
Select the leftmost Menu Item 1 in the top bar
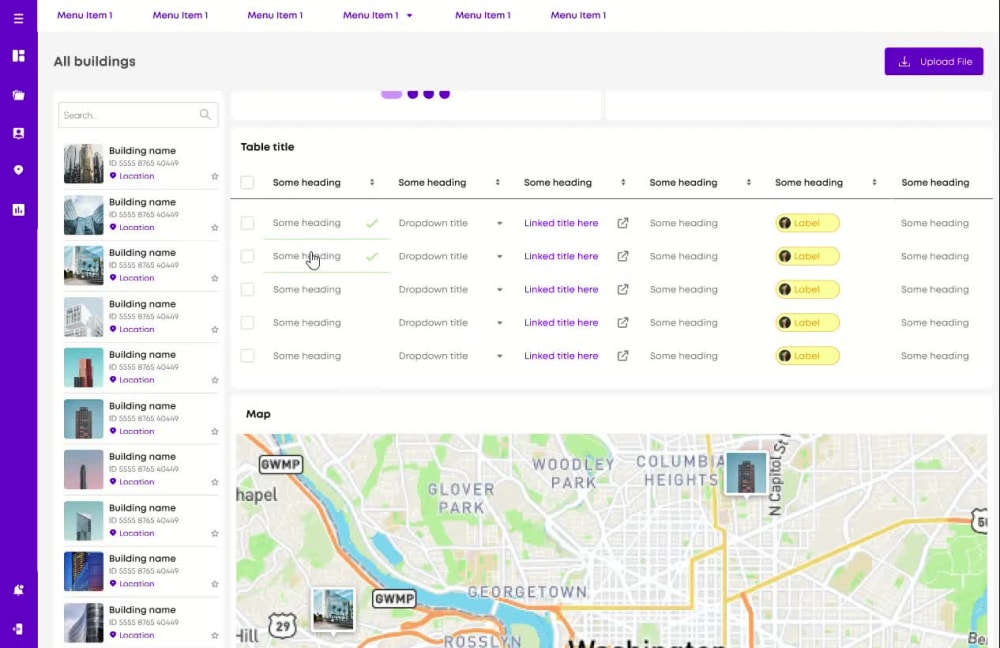click(84, 15)
